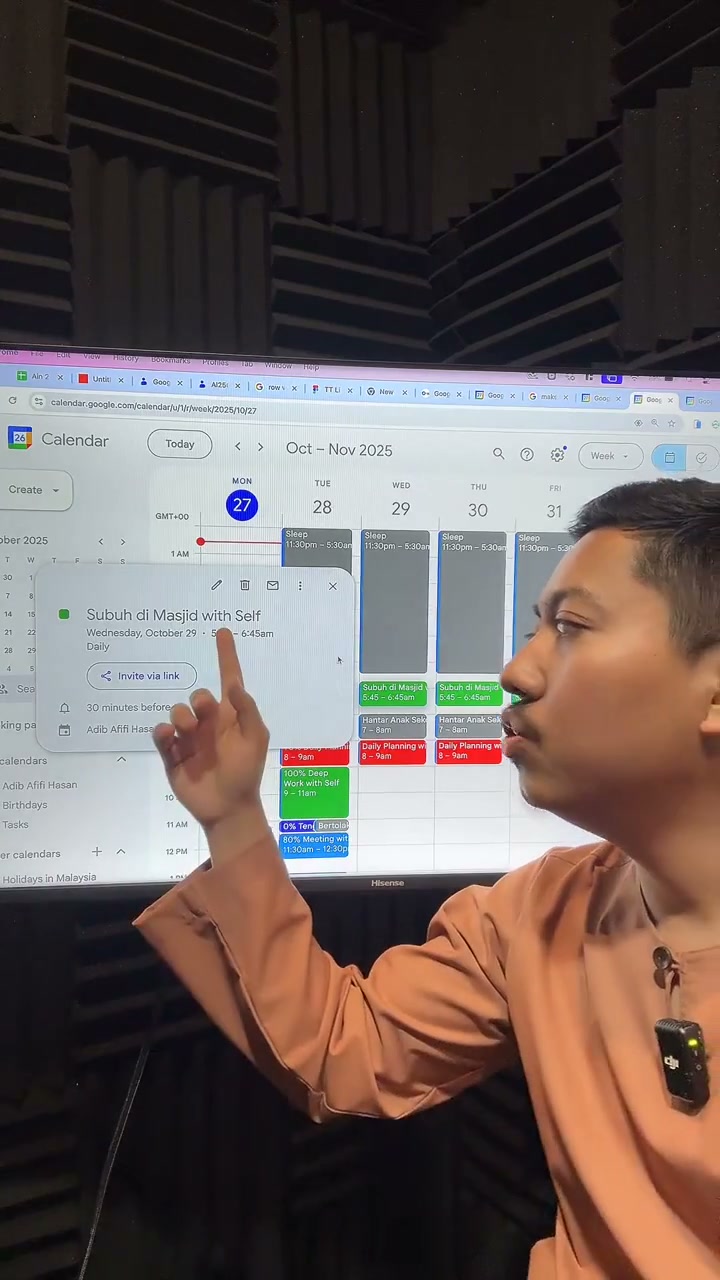The height and width of the screenshot is (1280, 720).
Task: Open Thursday's Subuh di Masjid event
Action: coord(469,694)
